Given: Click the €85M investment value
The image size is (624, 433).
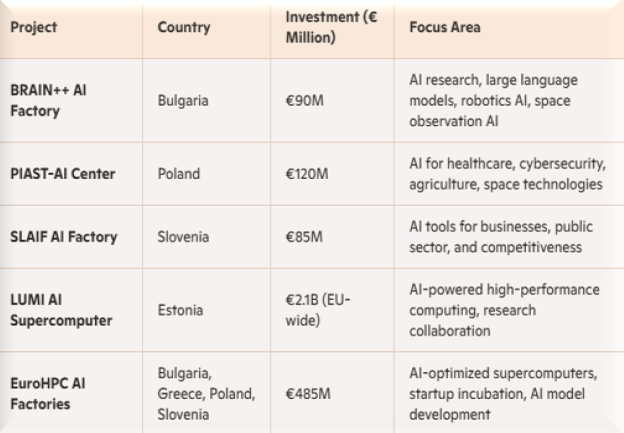Looking at the screenshot, I should point(305,237).
